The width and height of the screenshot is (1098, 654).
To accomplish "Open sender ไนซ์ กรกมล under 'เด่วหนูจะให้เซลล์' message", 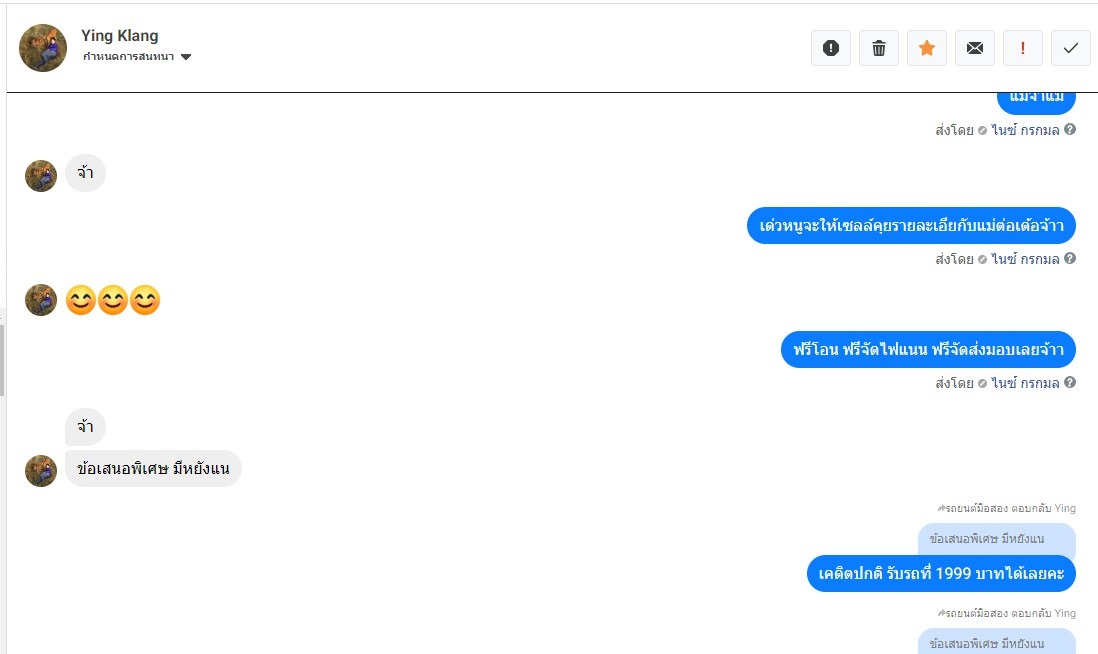I will 1025,259.
